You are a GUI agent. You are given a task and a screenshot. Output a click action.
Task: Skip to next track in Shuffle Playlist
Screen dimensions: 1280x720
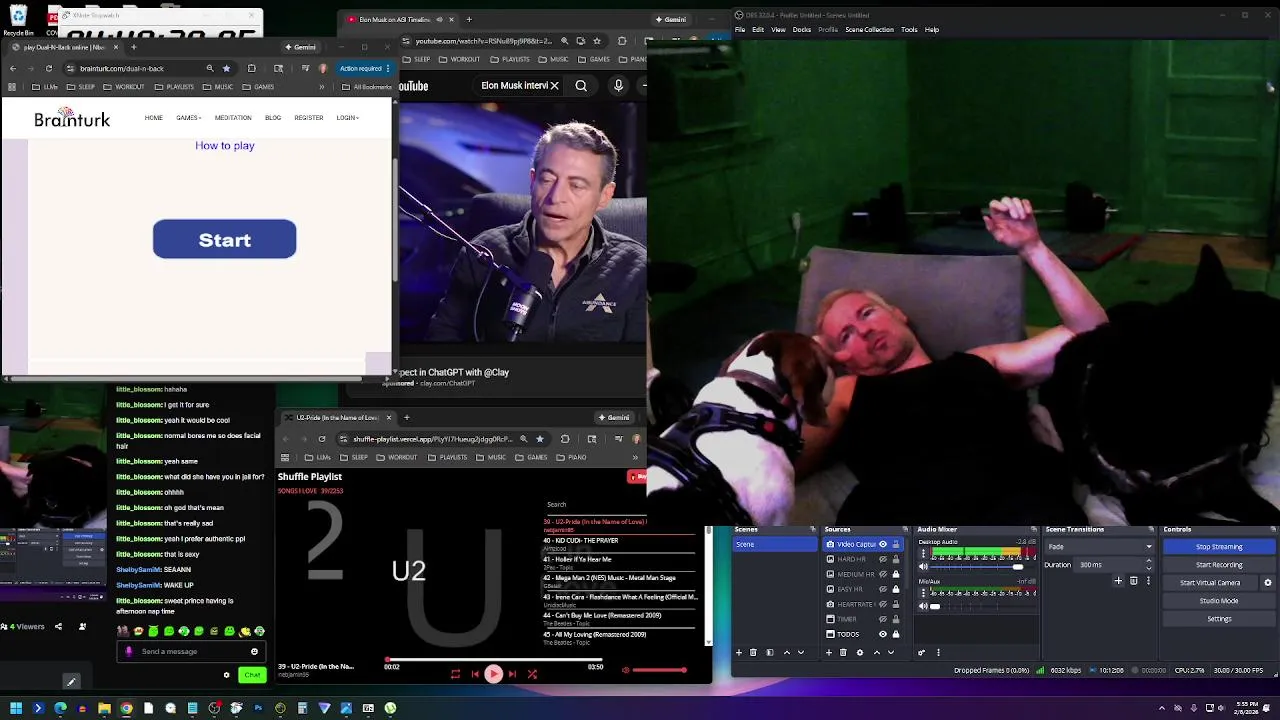pos(512,674)
